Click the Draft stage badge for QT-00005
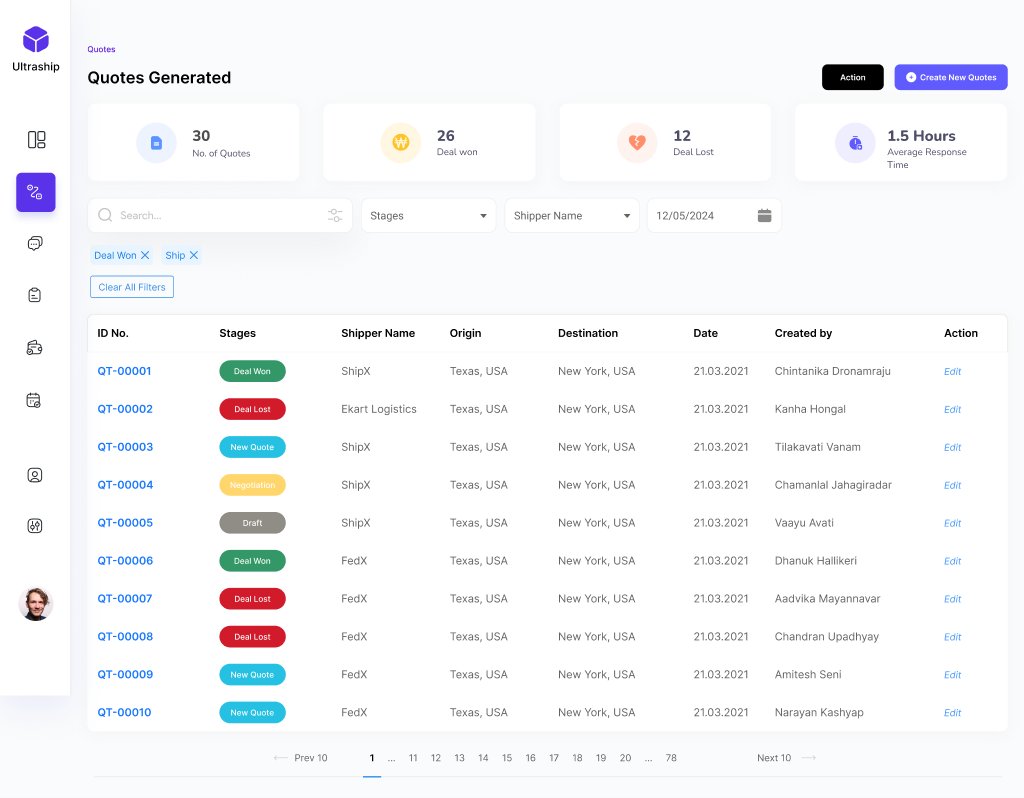The width and height of the screenshot is (1024, 798). [x=252, y=523]
